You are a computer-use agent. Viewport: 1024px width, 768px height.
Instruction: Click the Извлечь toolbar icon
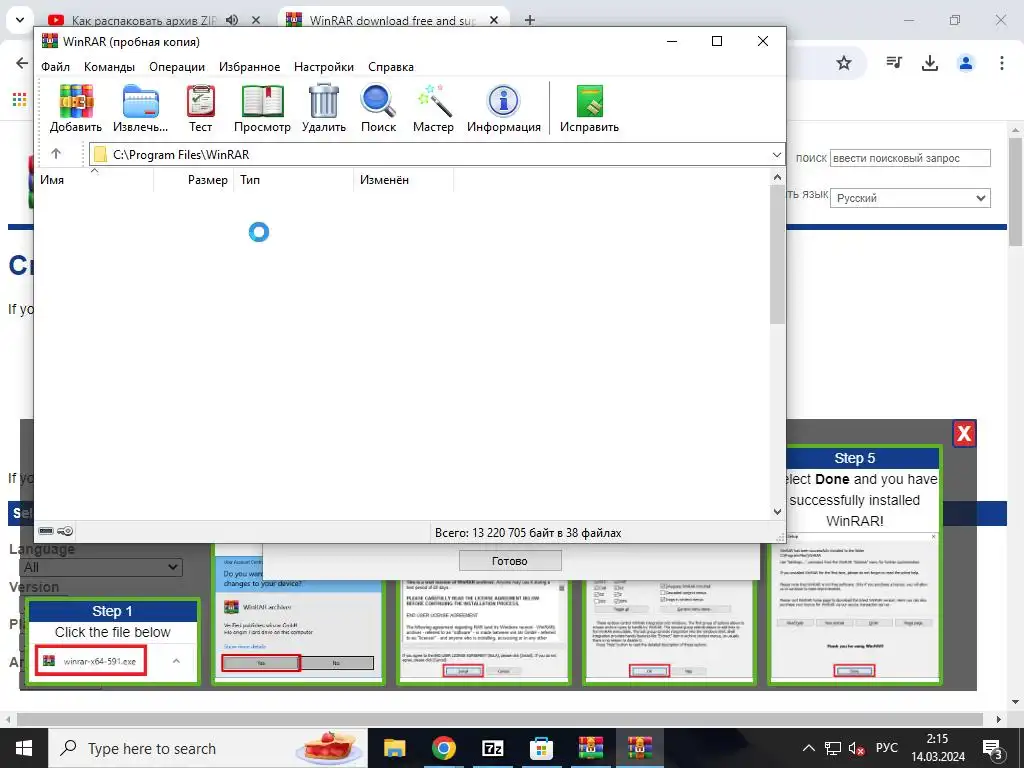(140, 108)
